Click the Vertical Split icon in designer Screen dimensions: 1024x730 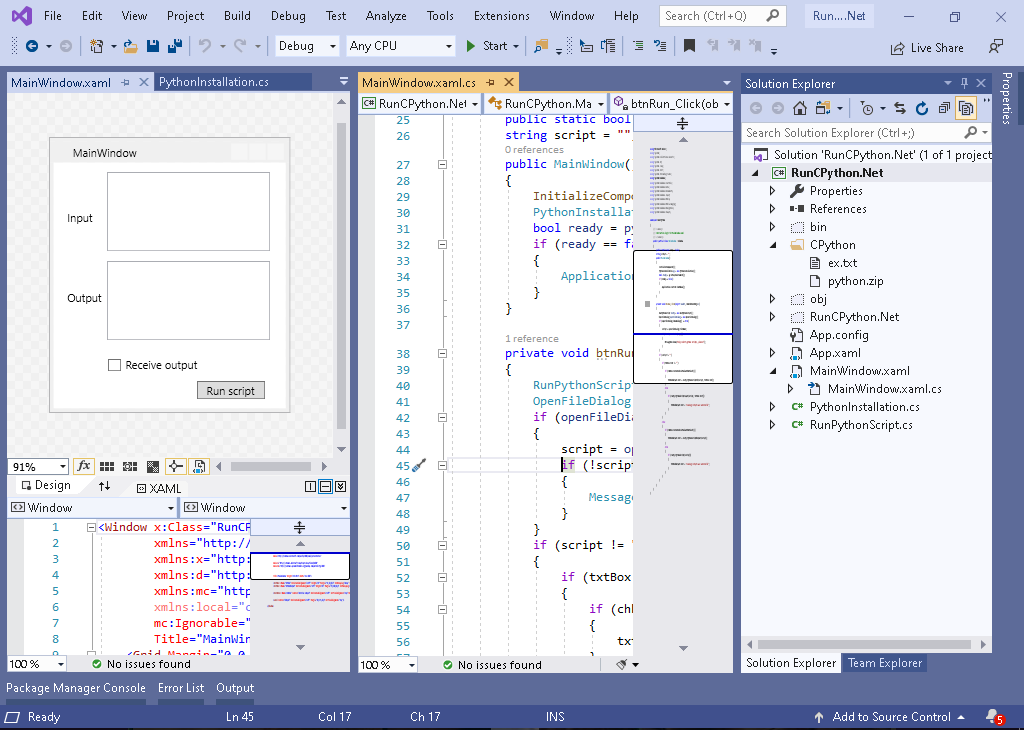(310, 486)
